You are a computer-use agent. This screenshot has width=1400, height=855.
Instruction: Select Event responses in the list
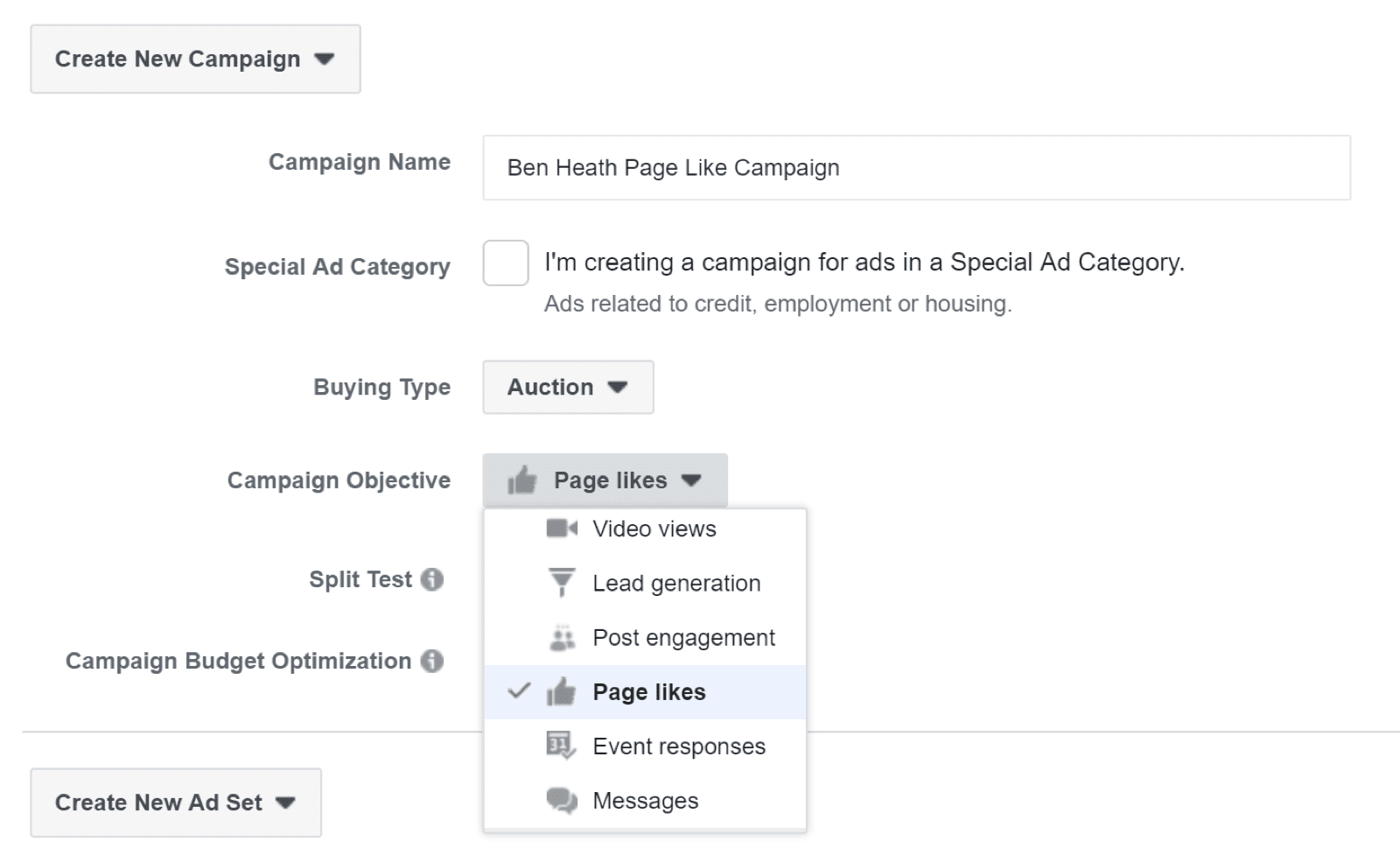pos(679,746)
